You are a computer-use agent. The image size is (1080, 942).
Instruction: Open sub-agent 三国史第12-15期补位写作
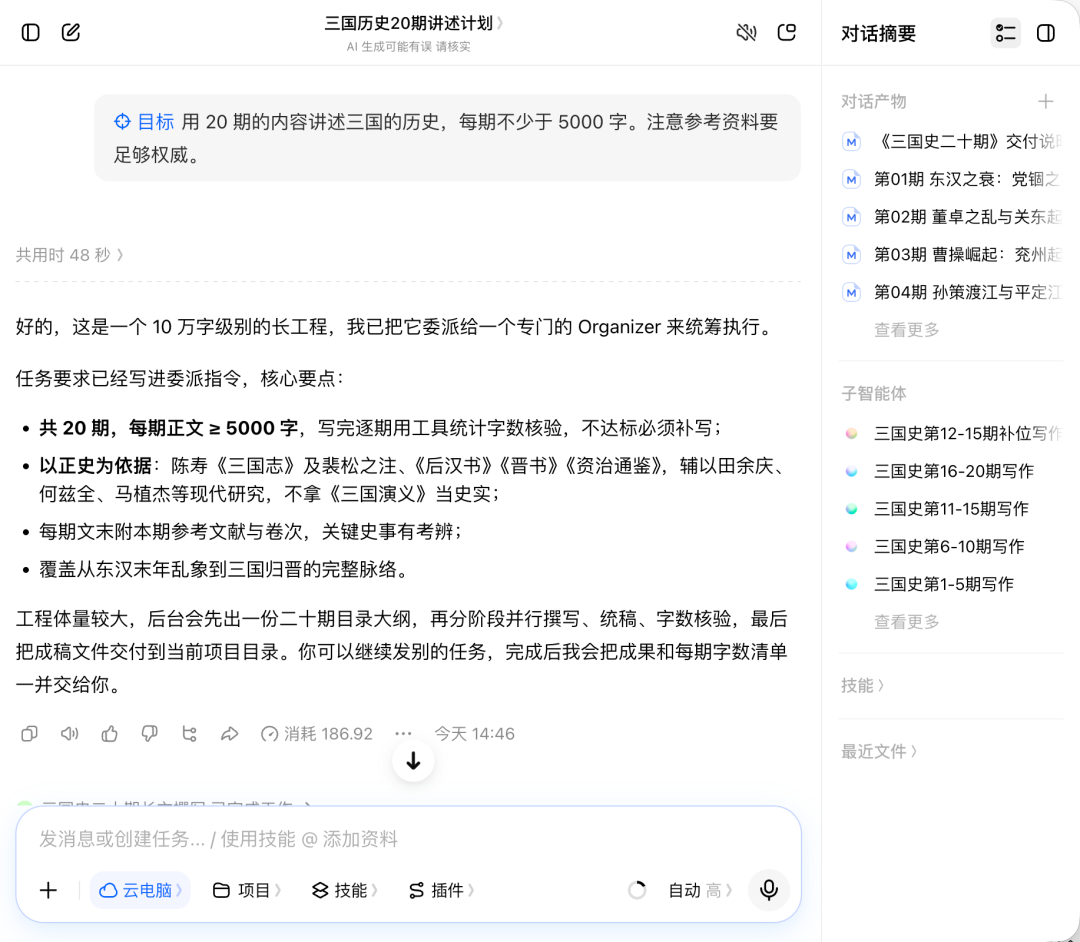(x=951, y=433)
